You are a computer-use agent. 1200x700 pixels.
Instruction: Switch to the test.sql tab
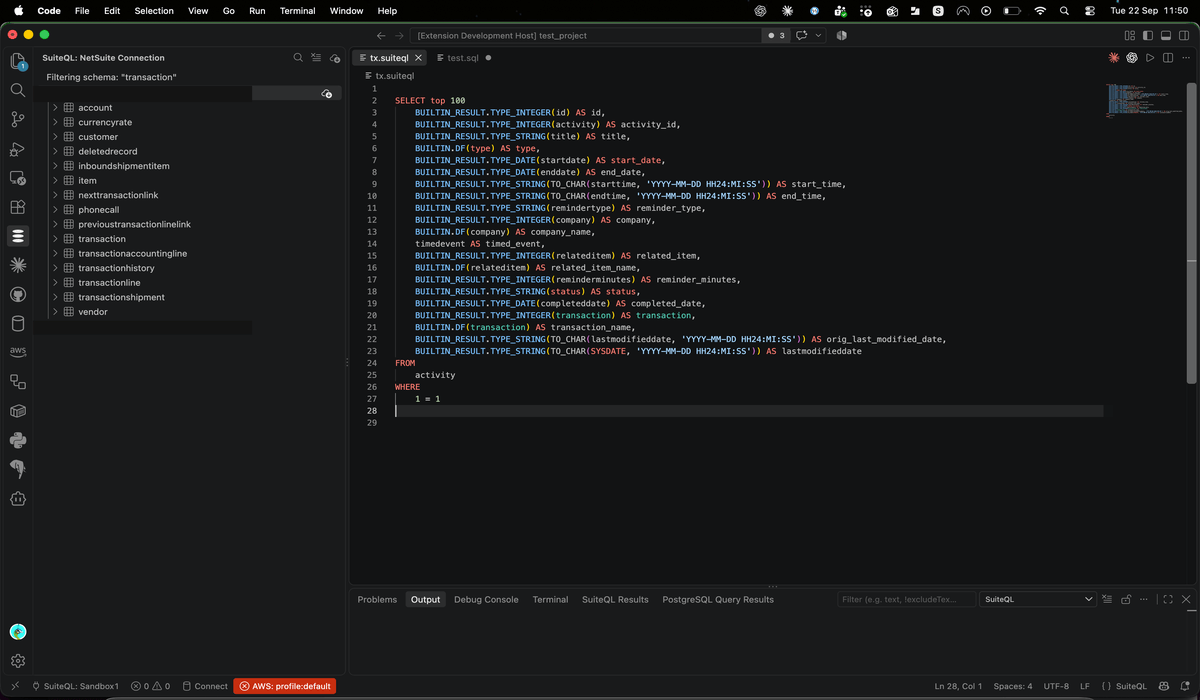point(463,58)
